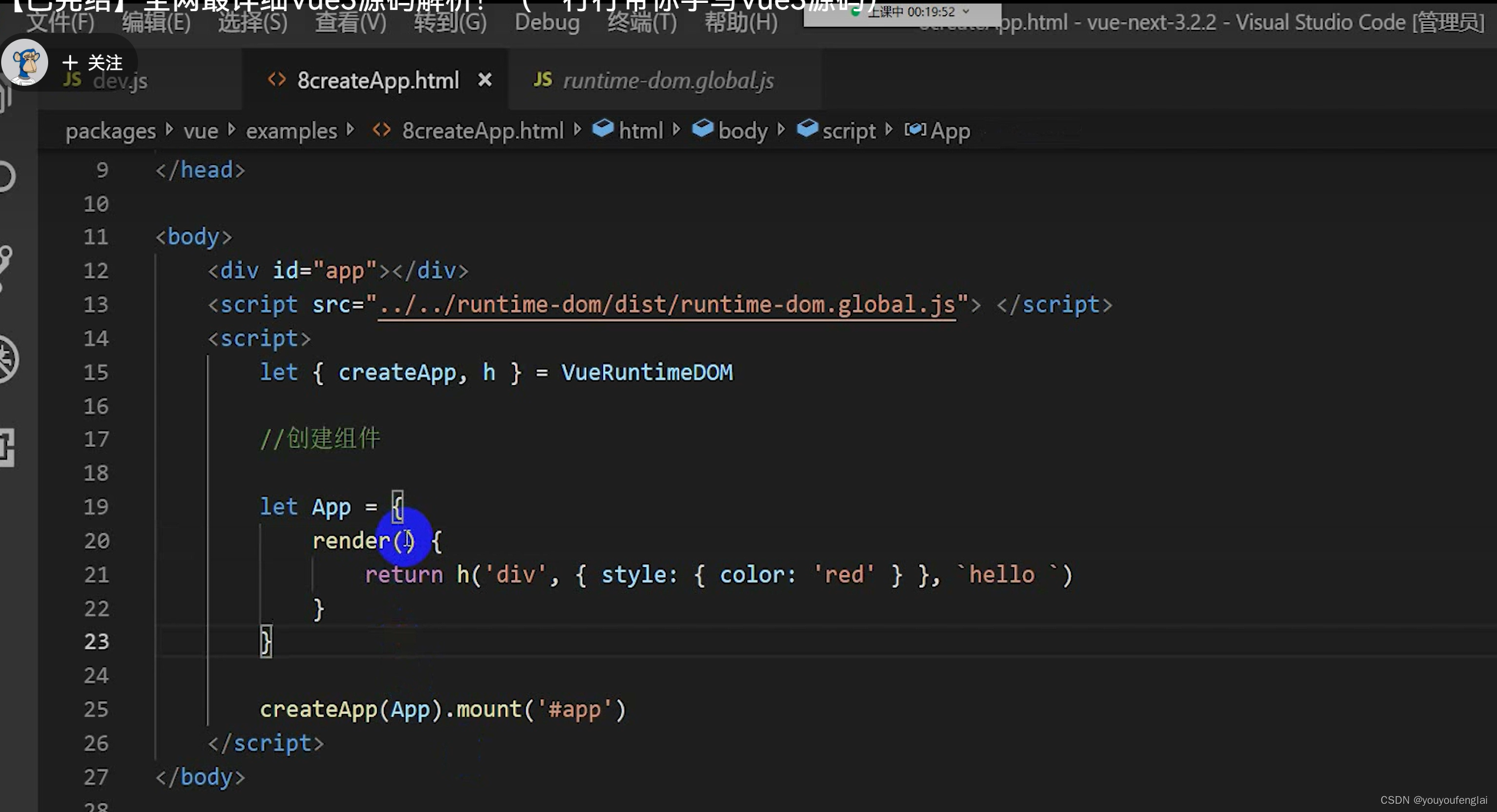
Task: Open the Debug menu
Action: pos(547,23)
